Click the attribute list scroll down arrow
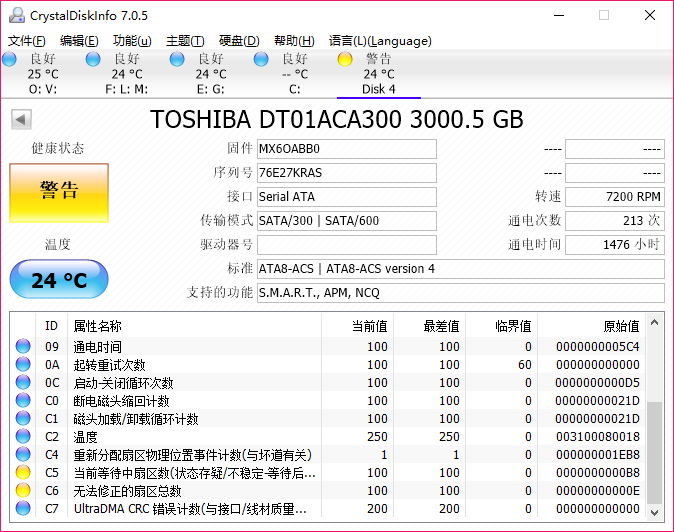Screen dimensions: 674x532 [x=654, y=512]
